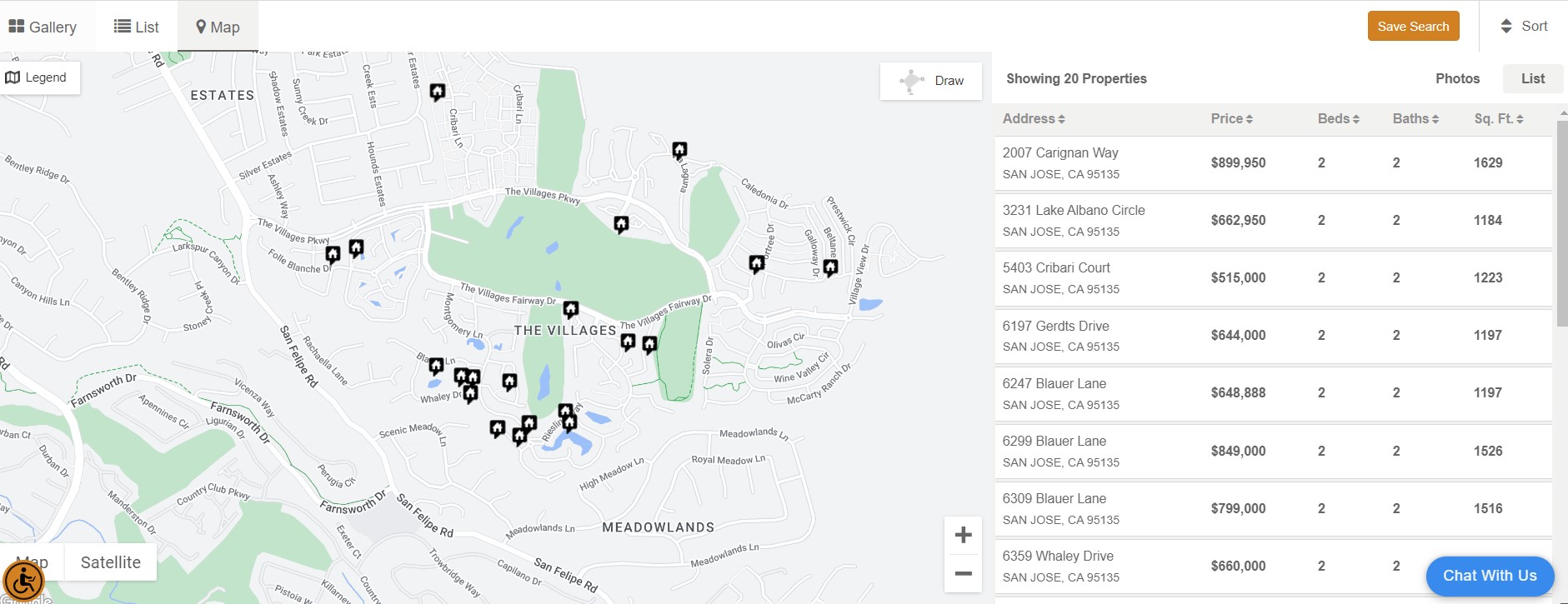
Task: Click the house marker near Village View Dr
Action: pos(830,267)
